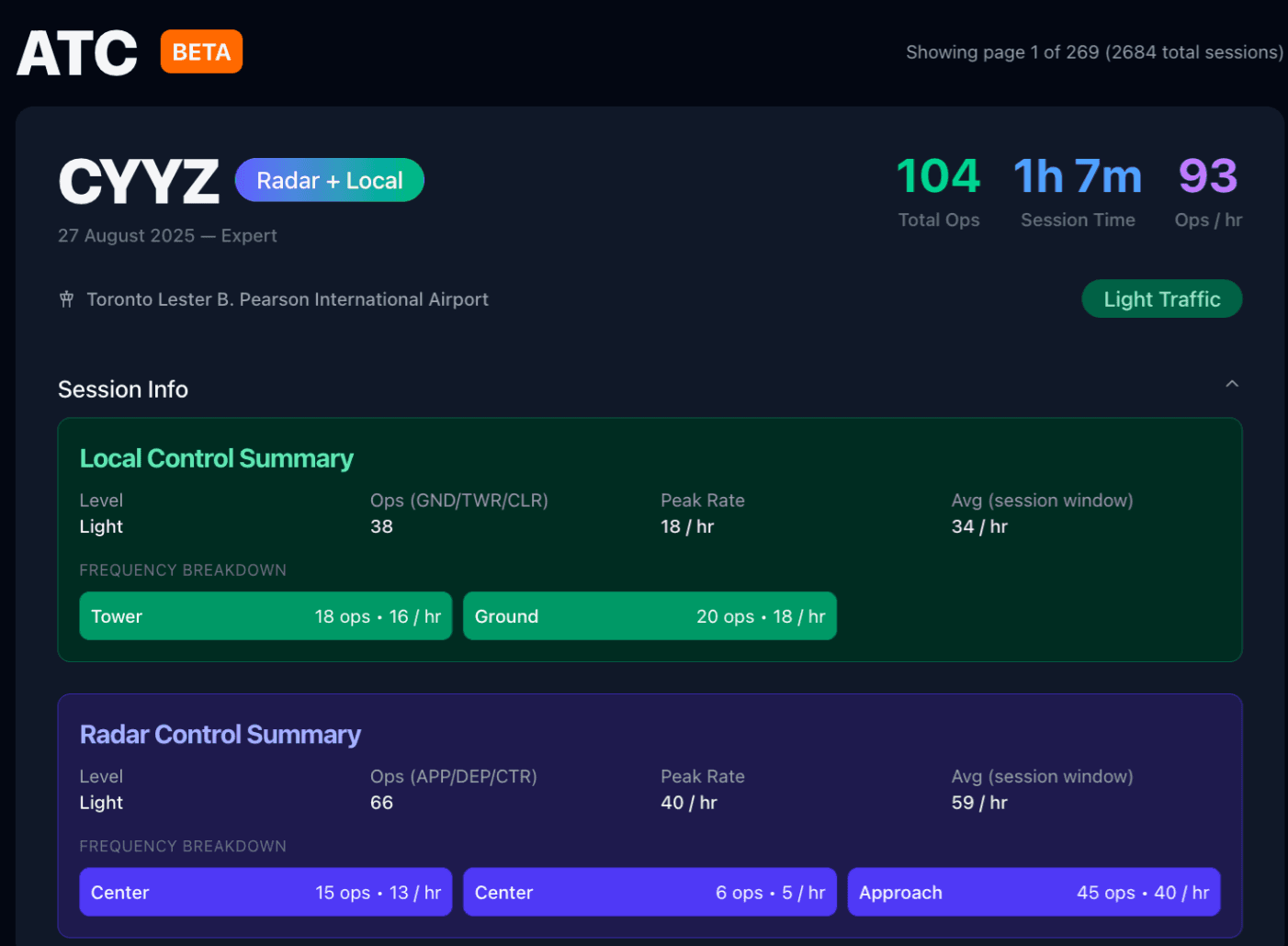This screenshot has height=946, width=1288.
Task: Click the Radar Control Summary heading
Action: 220,735
